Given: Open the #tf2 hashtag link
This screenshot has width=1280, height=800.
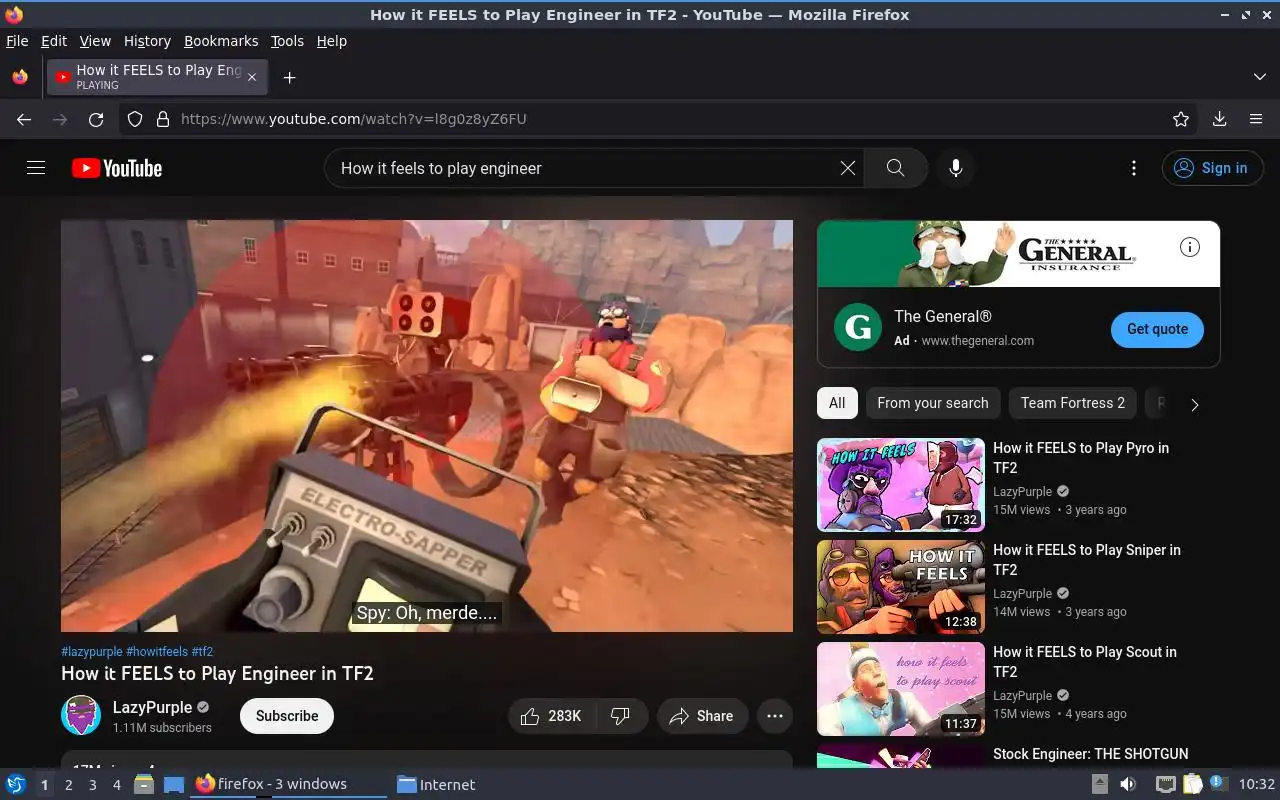Looking at the screenshot, I should coord(202,651).
